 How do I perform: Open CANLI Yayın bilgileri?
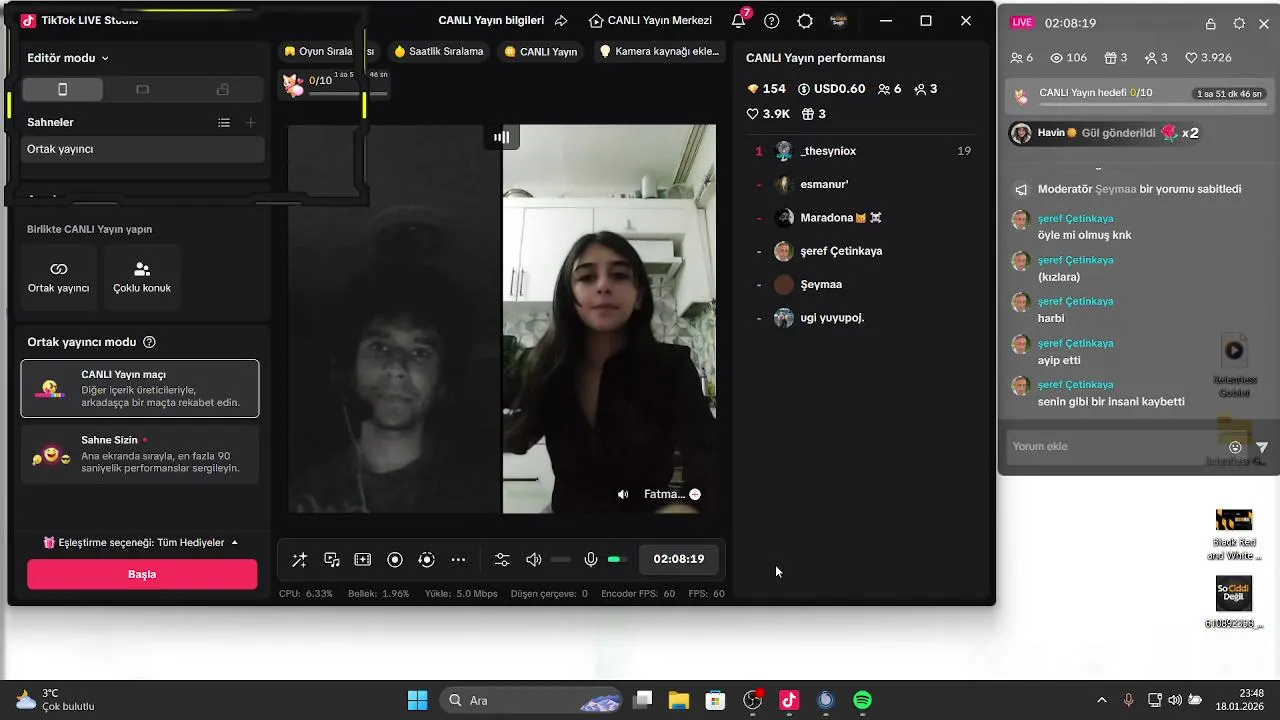[491, 20]
